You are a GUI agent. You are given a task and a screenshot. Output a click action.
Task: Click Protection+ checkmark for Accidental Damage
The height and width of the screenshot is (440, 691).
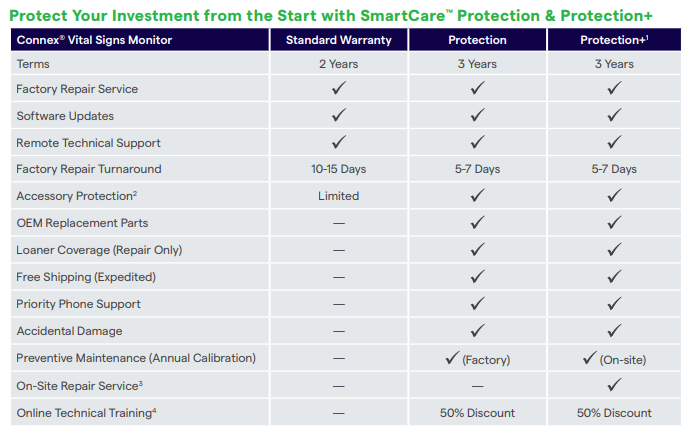click(x=614, y=331)
